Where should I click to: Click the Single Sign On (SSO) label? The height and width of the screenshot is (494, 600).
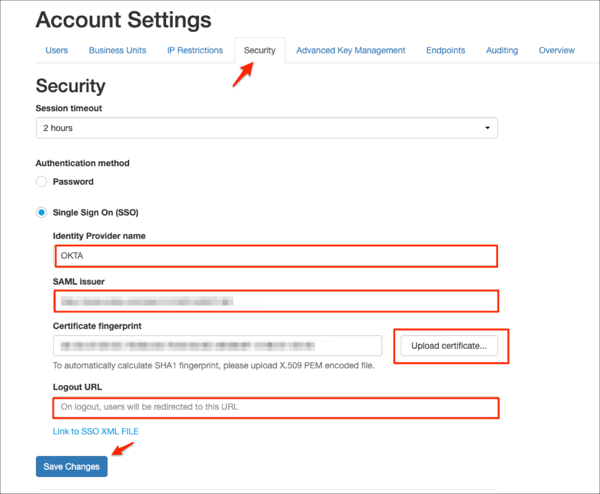[95, 212]
